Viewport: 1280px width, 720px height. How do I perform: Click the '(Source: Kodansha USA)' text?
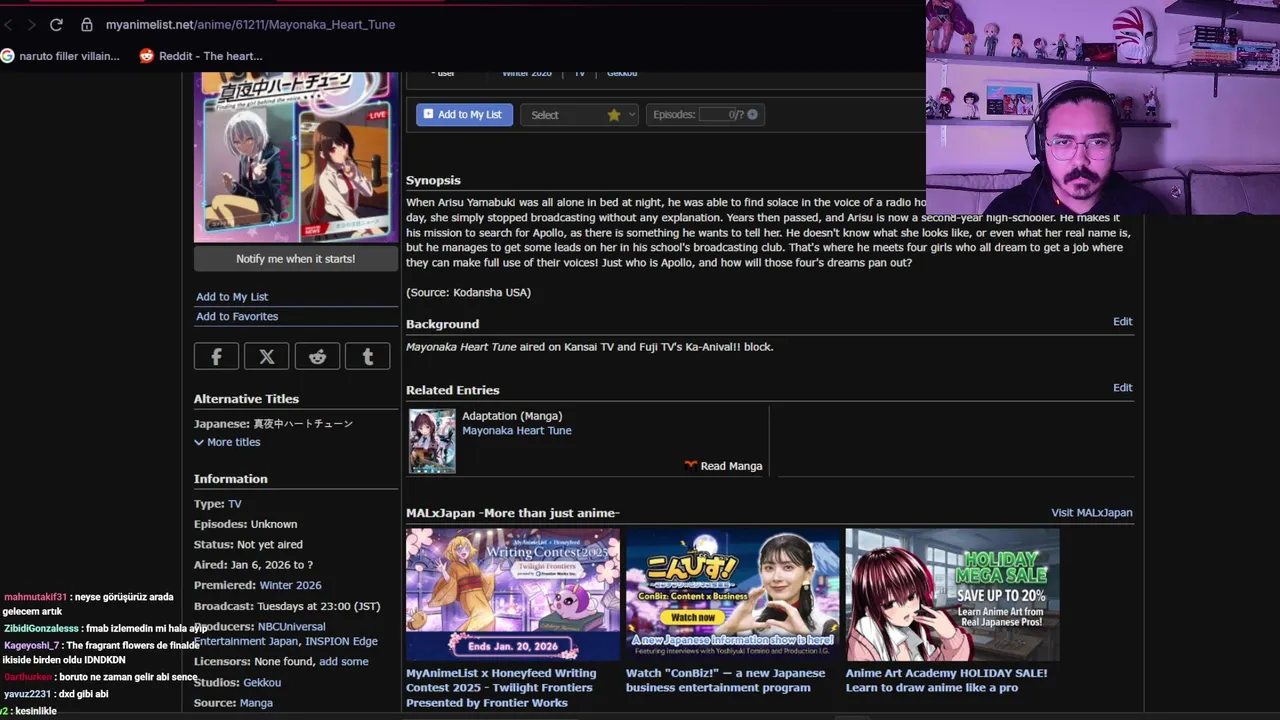coord(468,292)
